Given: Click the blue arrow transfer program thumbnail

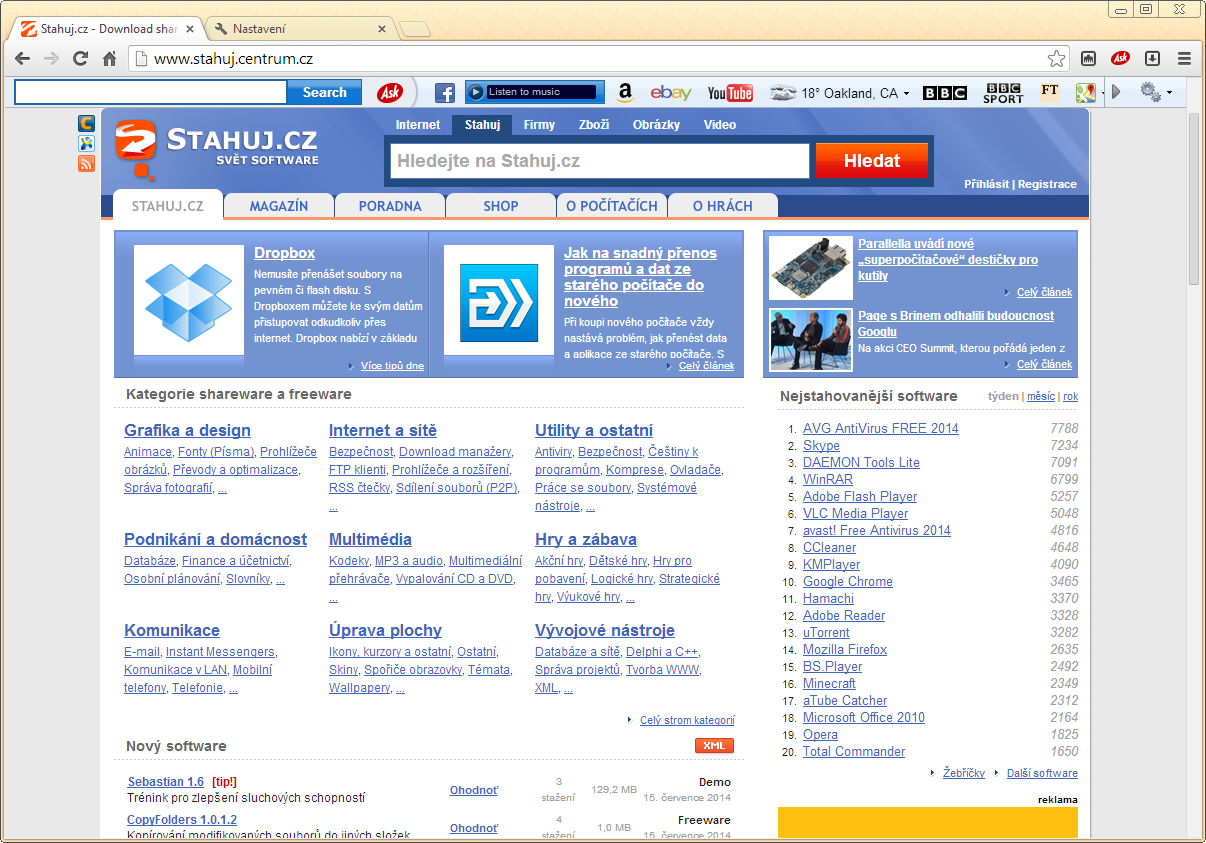Looking at the screenshot, I should click(498, 303).
